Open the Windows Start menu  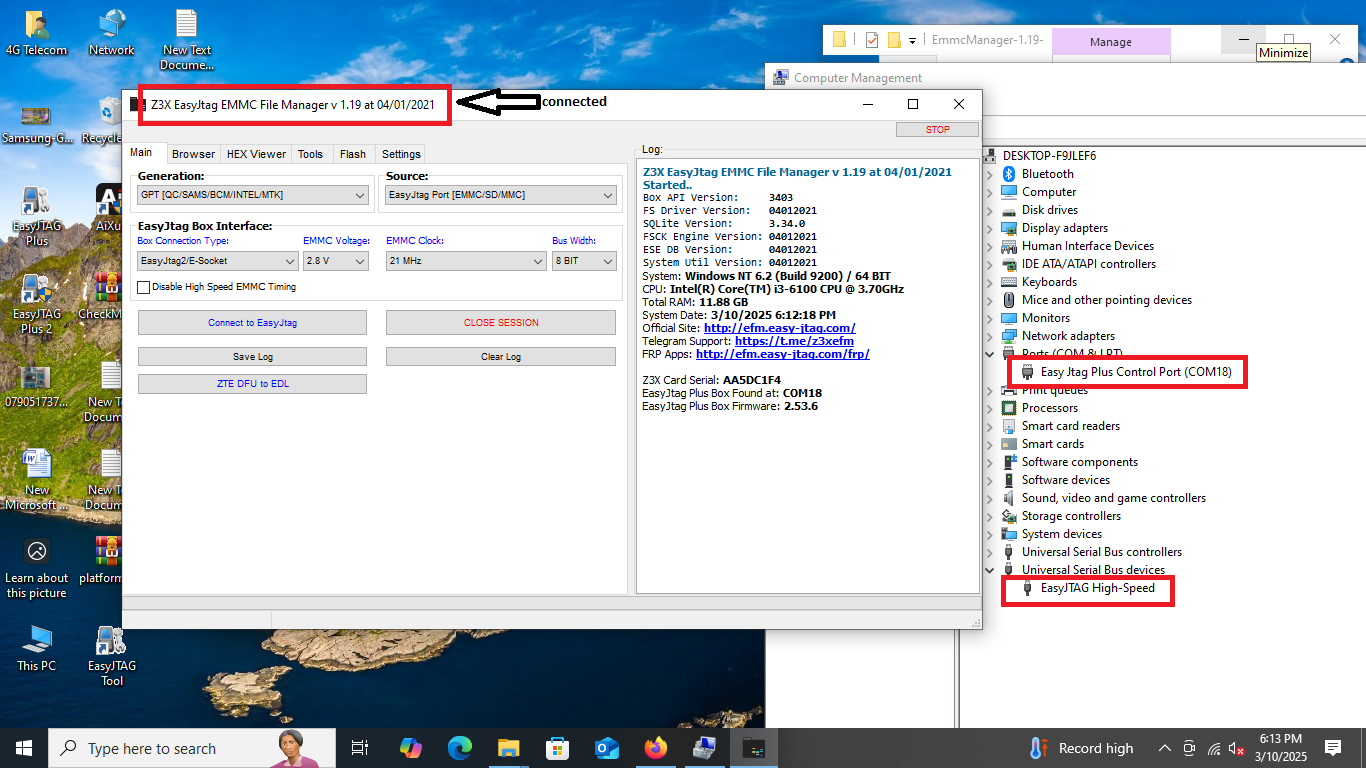[x=24, y=748]
